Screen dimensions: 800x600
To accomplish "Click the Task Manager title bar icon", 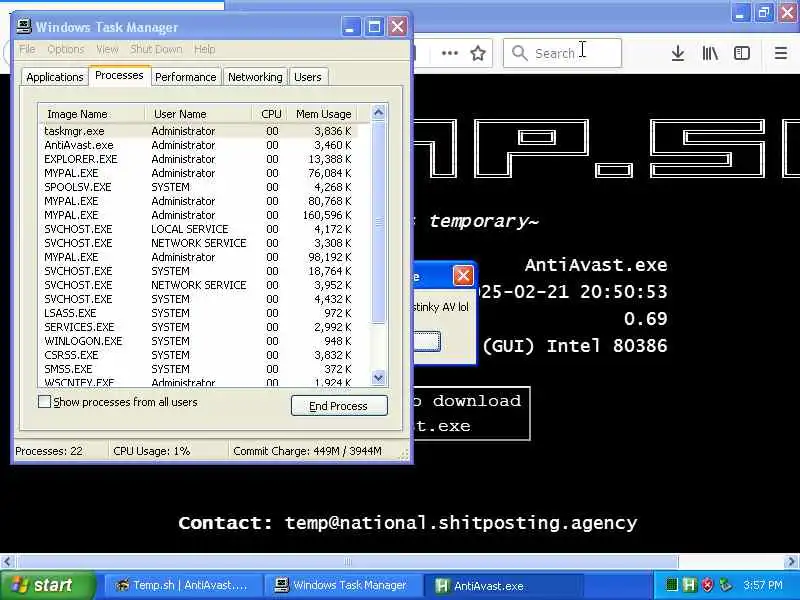I will 24,27.
